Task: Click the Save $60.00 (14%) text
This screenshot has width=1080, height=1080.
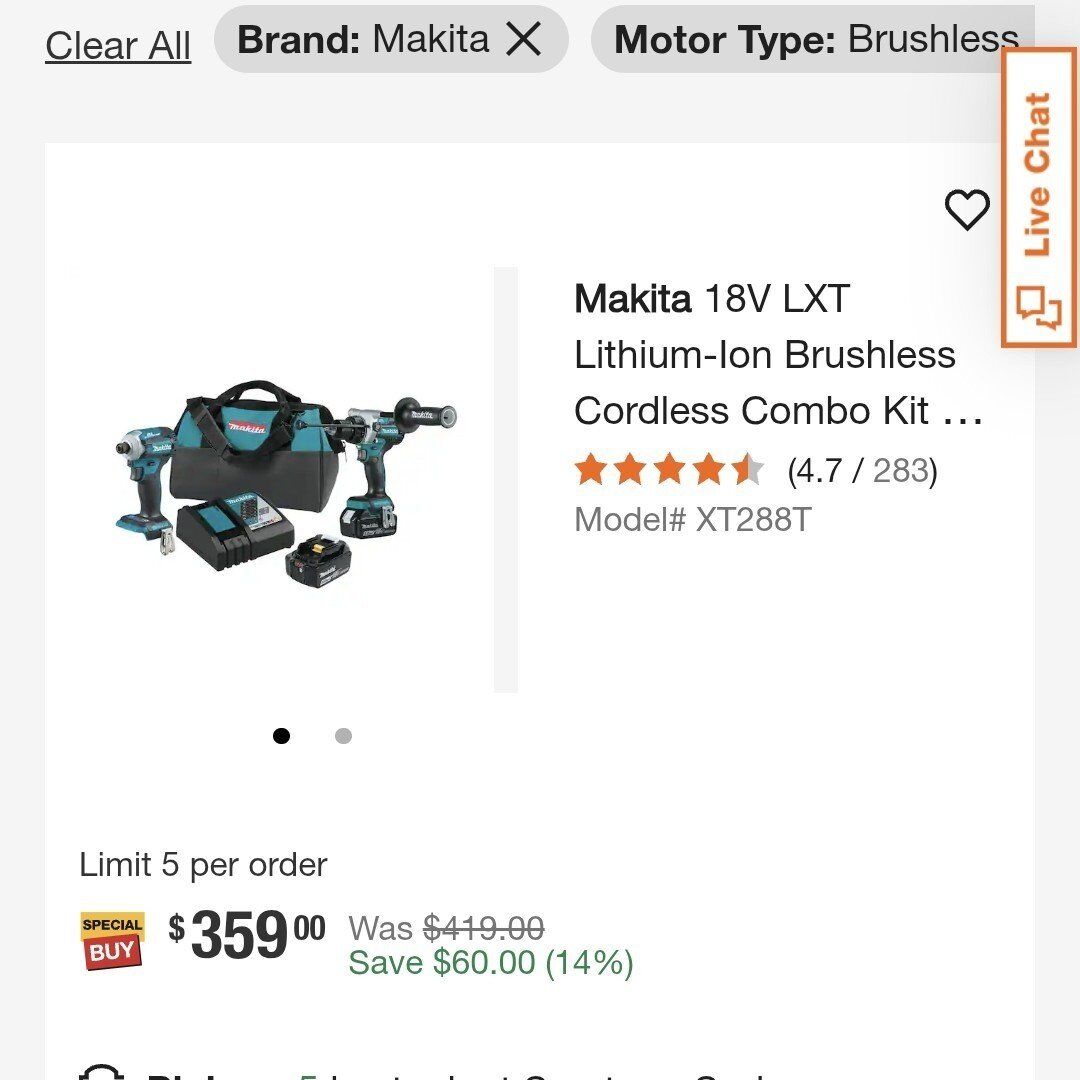Action: 490,963
